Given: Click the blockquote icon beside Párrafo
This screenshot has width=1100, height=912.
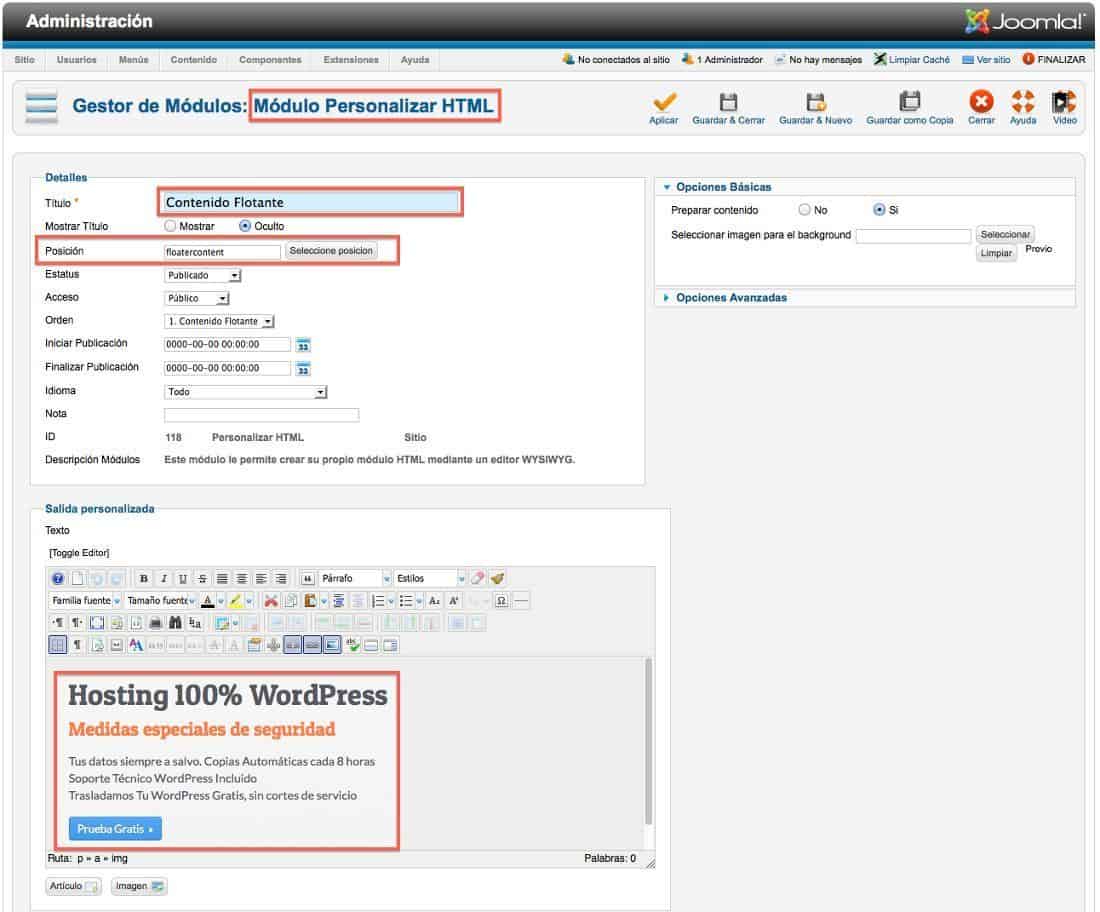Looking at the screenshot, I should [307, 579].
